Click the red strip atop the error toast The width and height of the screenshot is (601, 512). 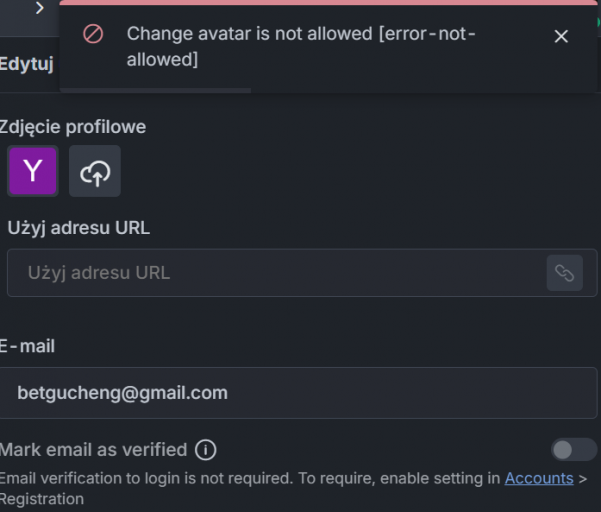[x=328, y=2]
